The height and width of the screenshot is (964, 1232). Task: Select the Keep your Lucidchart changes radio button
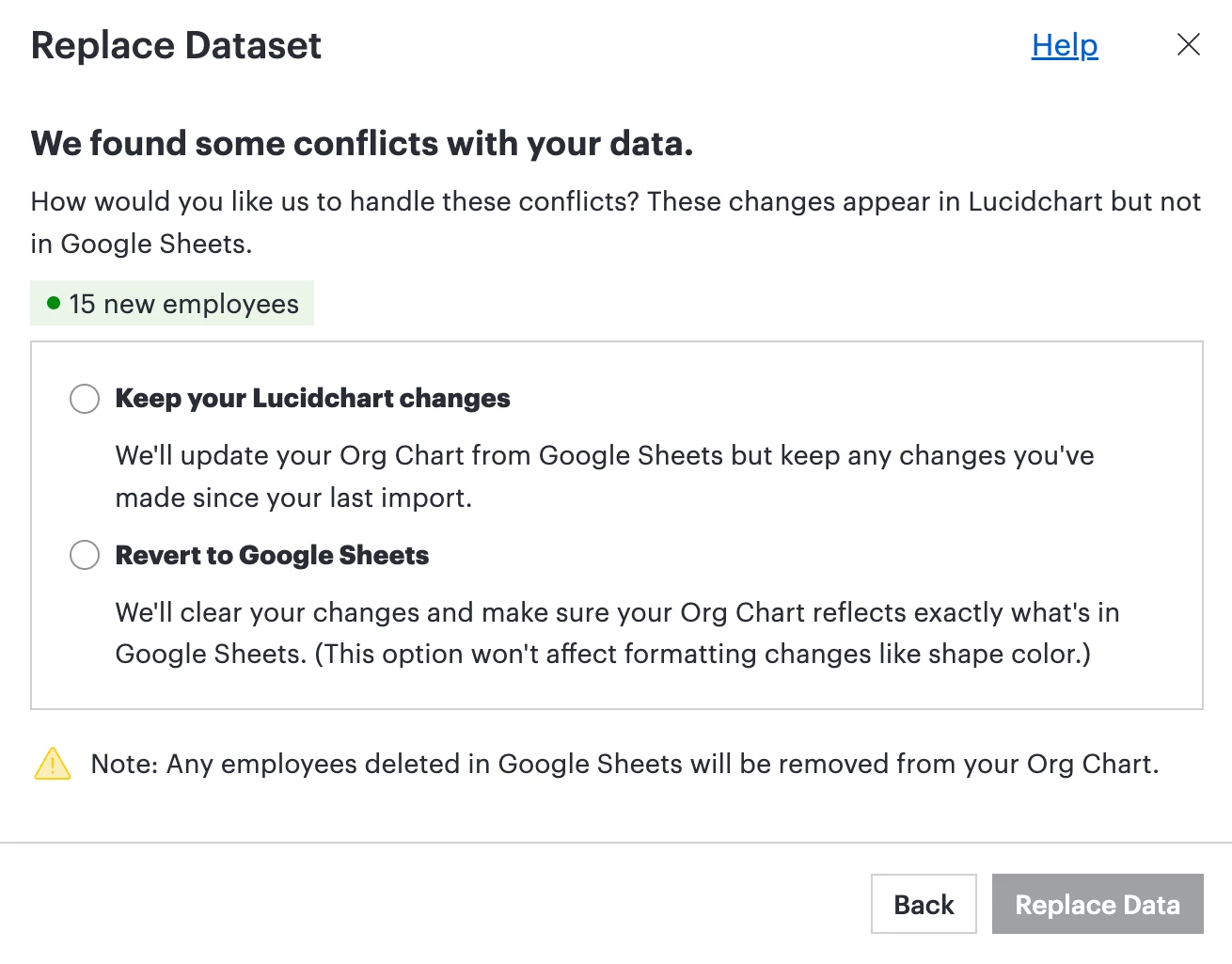(x=85, y=399)
